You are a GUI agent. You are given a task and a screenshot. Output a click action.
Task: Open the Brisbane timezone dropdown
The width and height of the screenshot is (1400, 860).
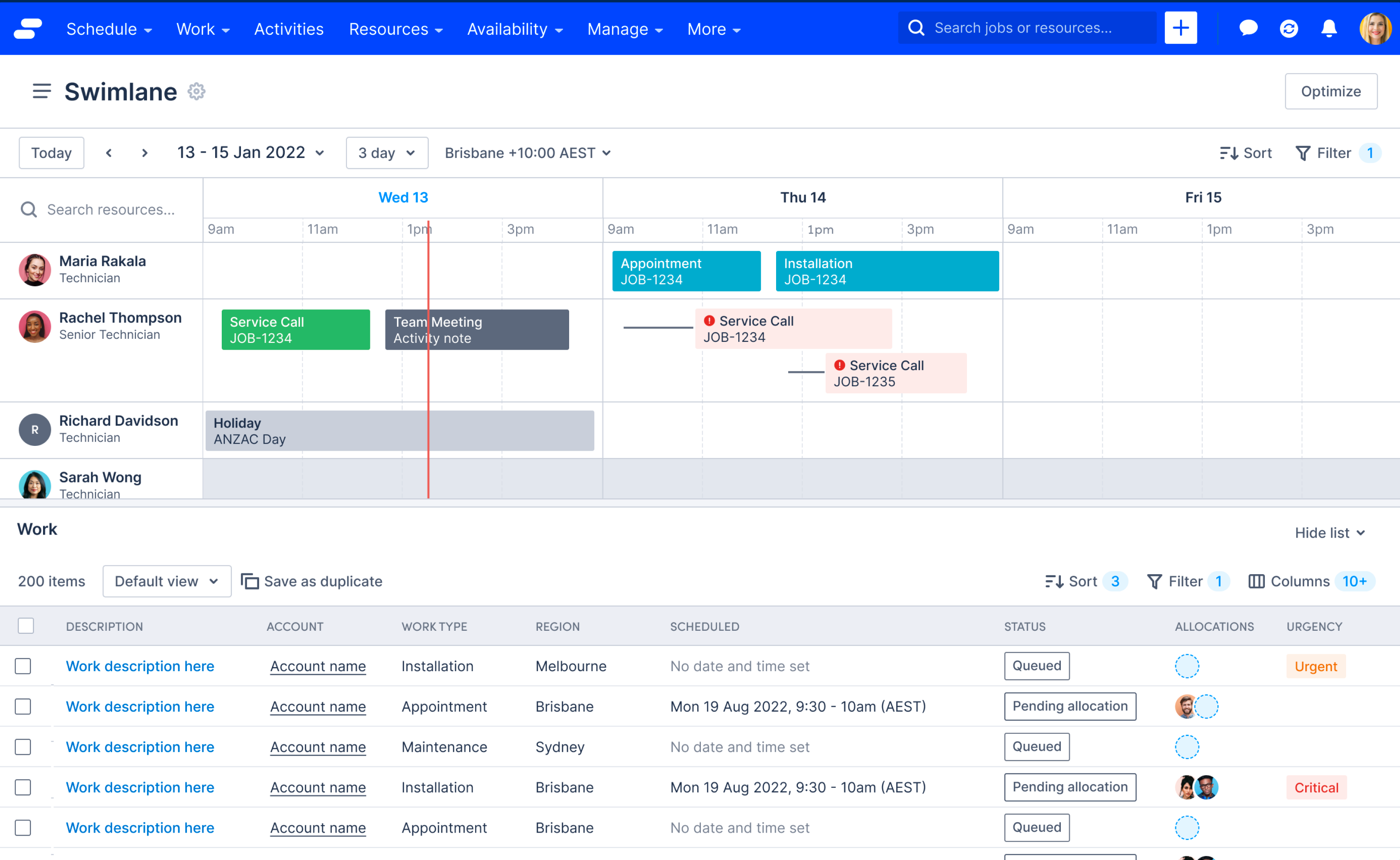527,152
